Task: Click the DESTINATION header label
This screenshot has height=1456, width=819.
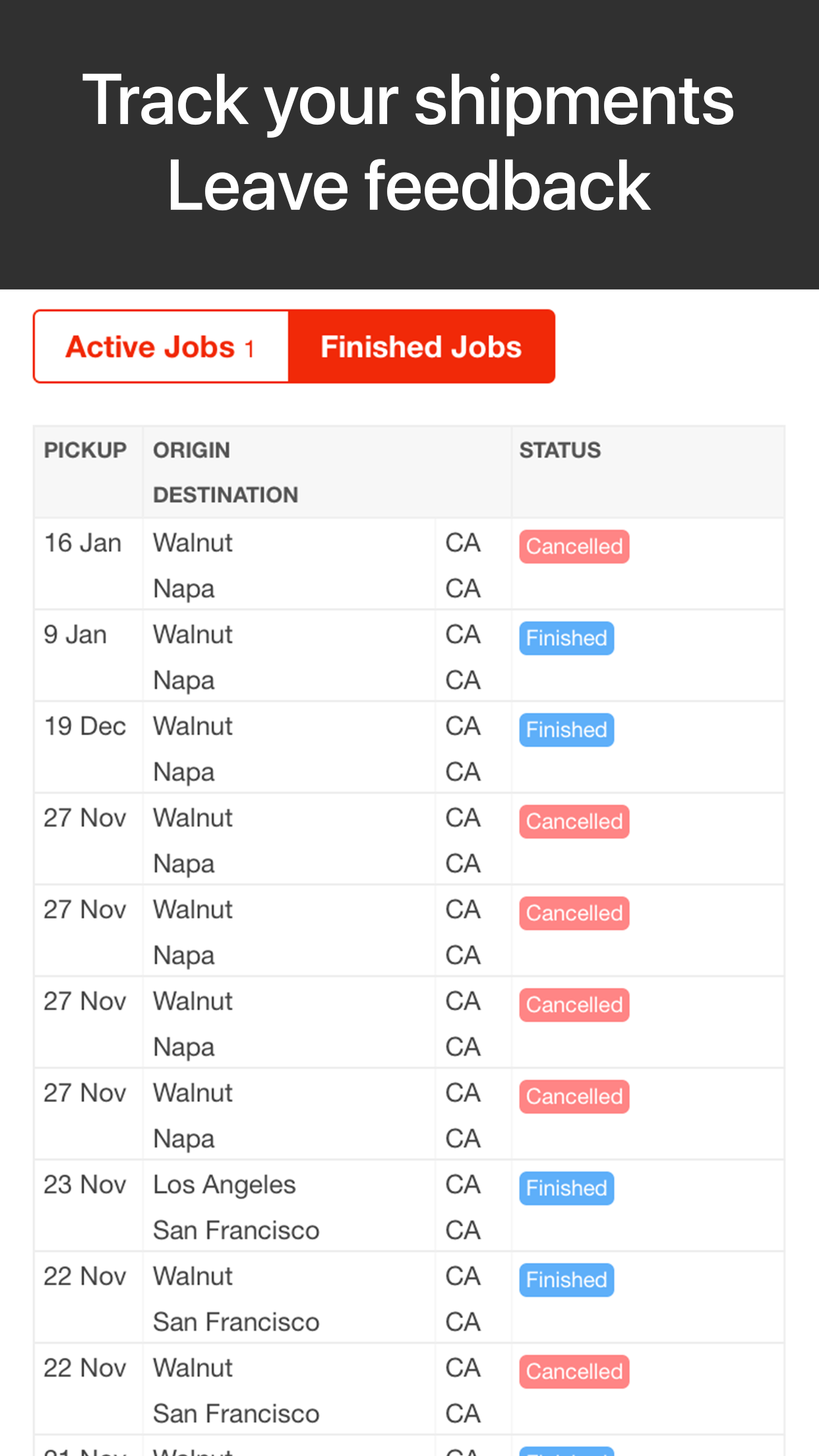Action: click(226, 495)
